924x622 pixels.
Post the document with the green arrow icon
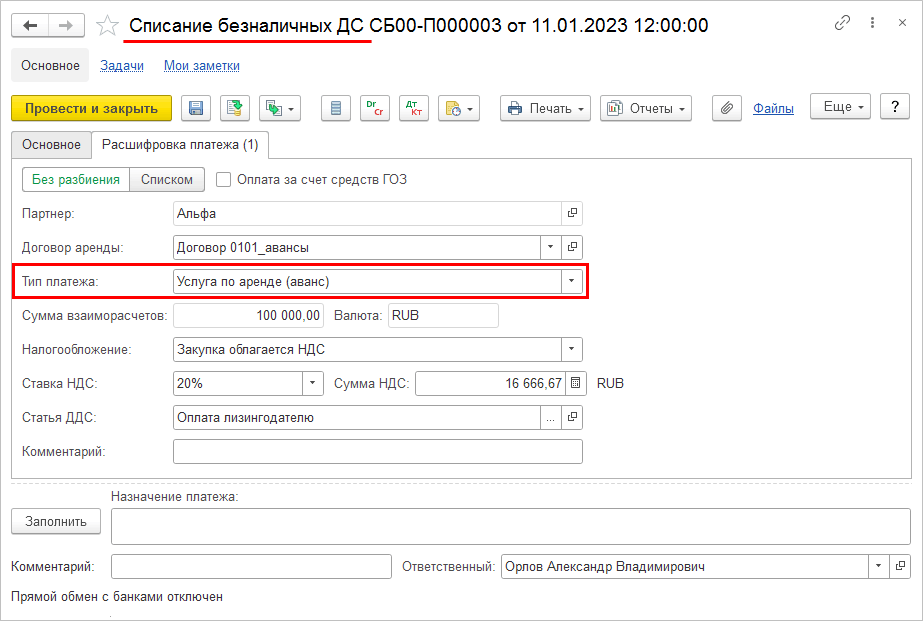(x=235, y=108)
